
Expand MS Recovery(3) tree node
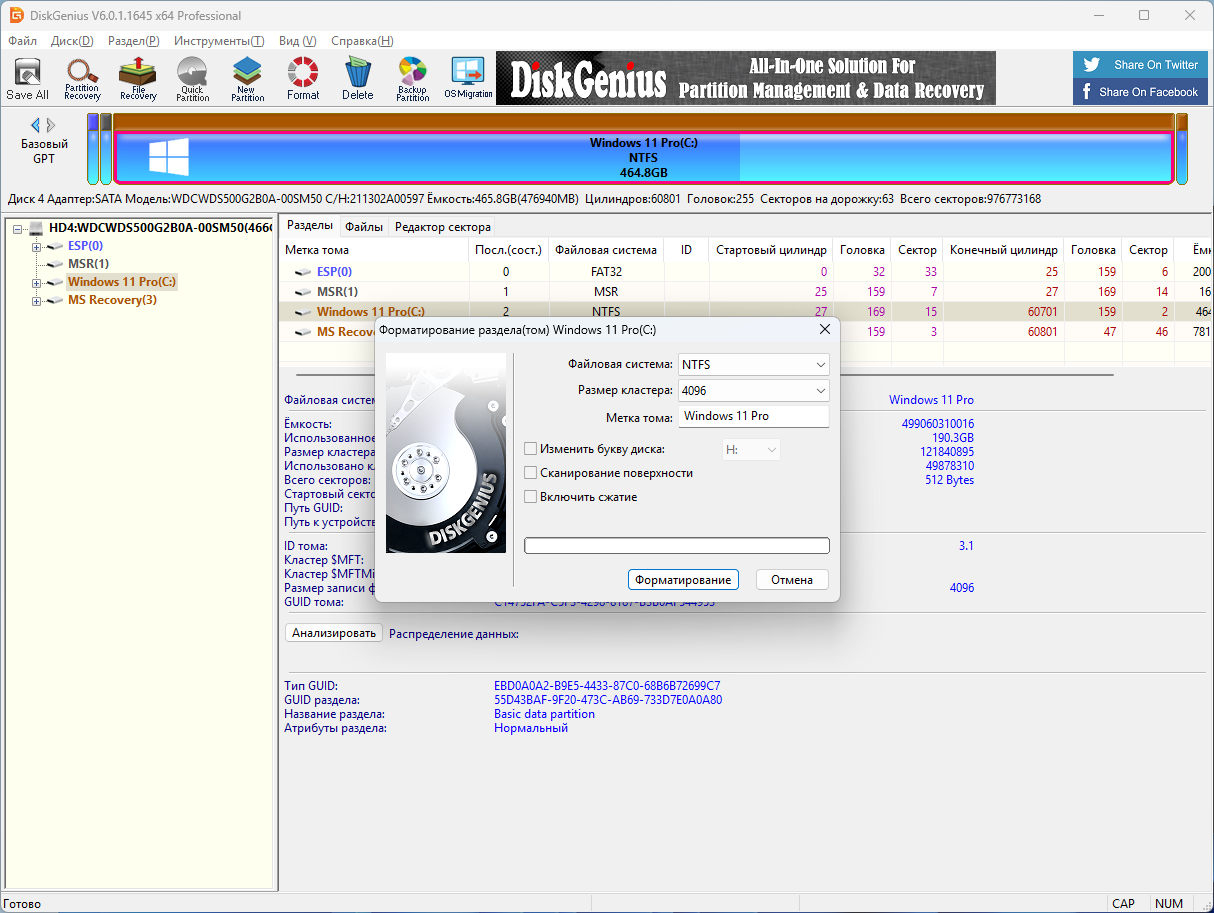pyautogui.click(x=37, y=301)
